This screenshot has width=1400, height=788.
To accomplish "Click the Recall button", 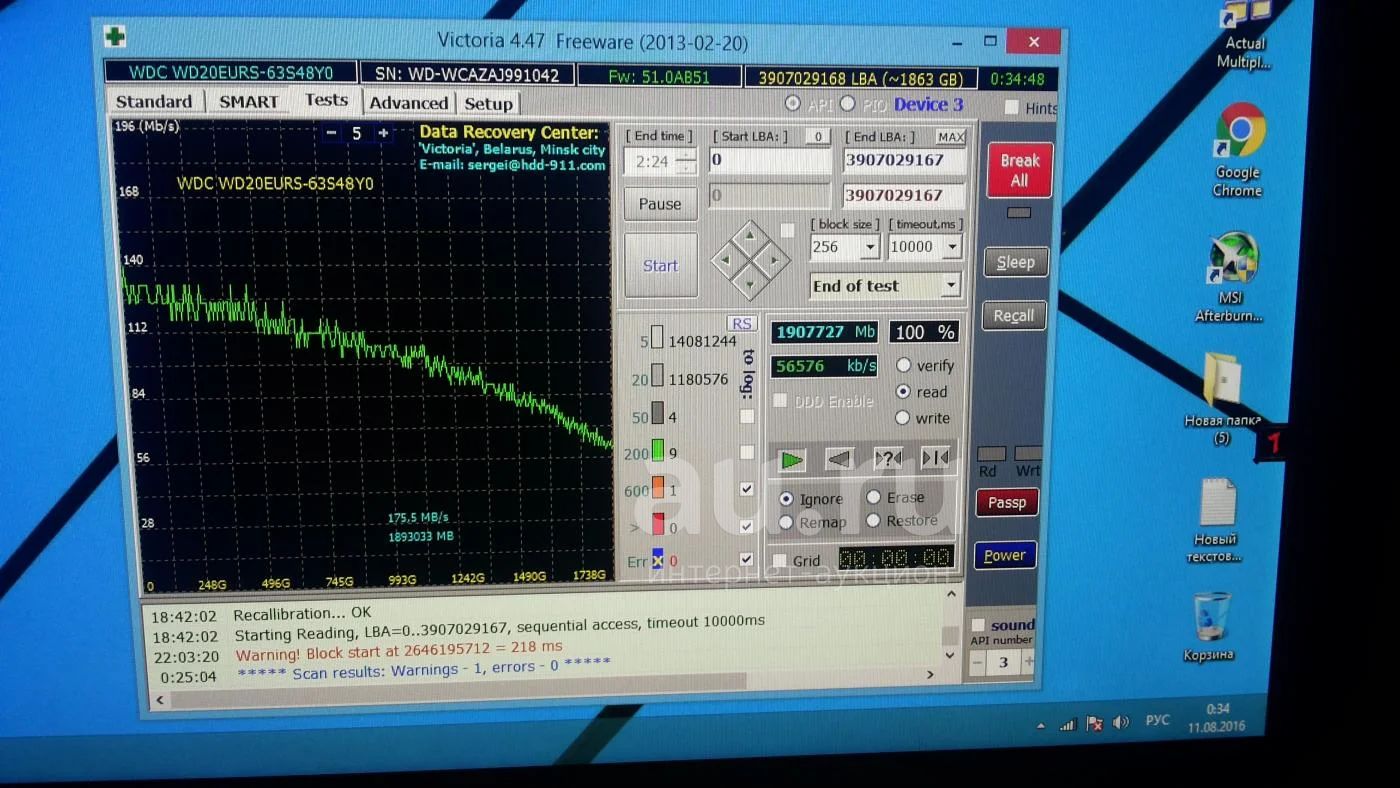I will click(x=1013, y=316).
